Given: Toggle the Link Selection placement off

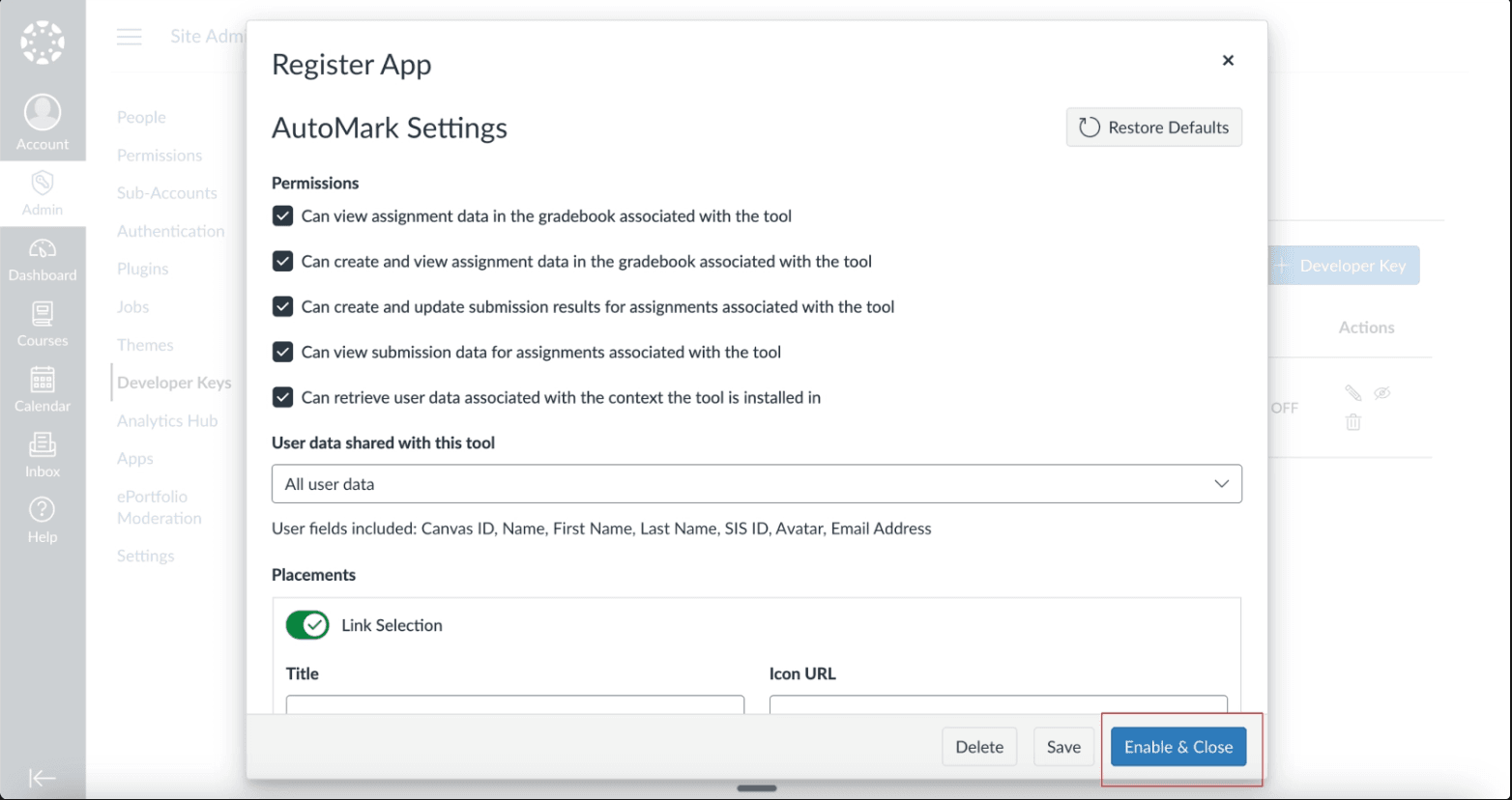Looking at the screenshot, I should [x=306, y=625].
